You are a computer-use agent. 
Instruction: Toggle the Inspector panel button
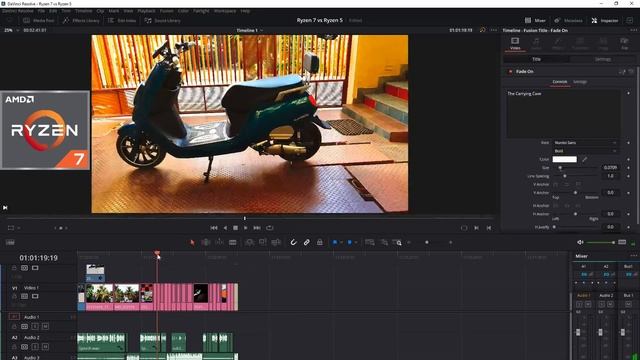[604, 20]
